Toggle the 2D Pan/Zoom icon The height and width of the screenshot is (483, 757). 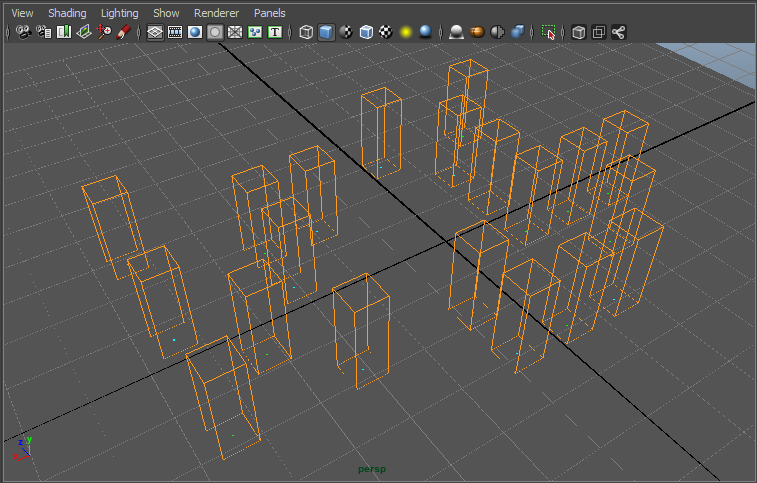pos(104,32)
